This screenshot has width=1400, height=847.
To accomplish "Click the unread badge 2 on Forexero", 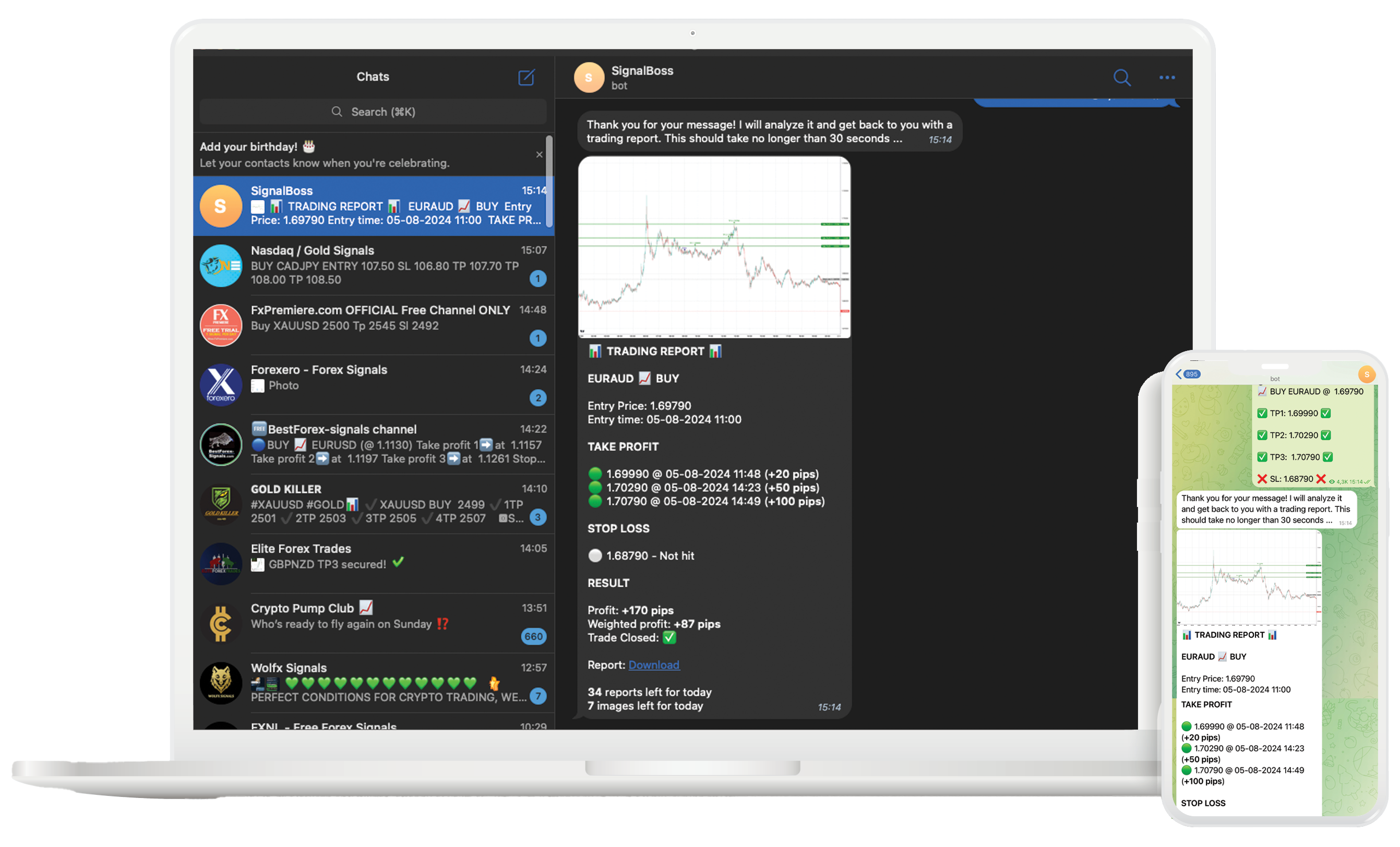I will pos(538,397).
